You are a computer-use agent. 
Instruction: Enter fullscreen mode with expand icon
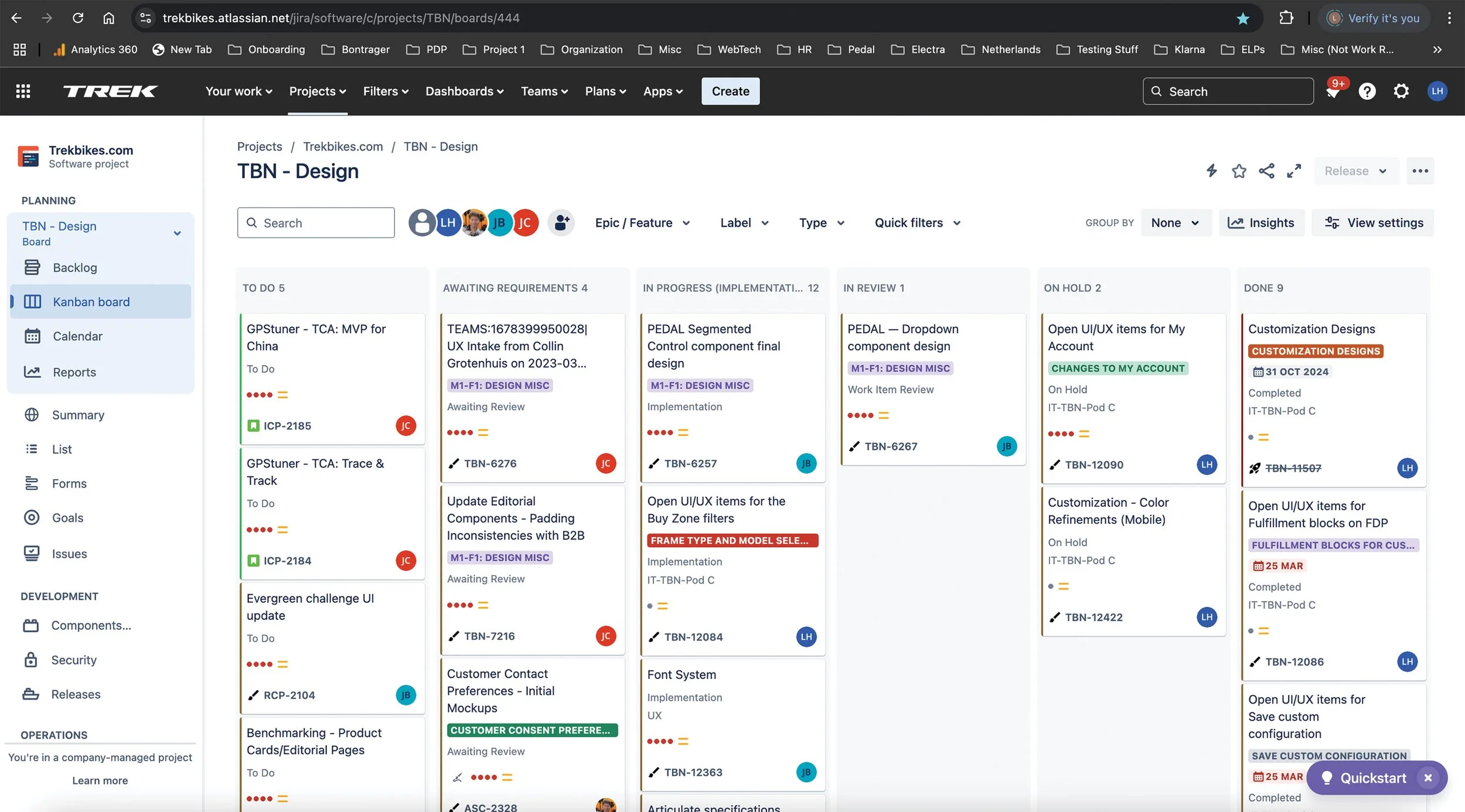pos(1294,170)
